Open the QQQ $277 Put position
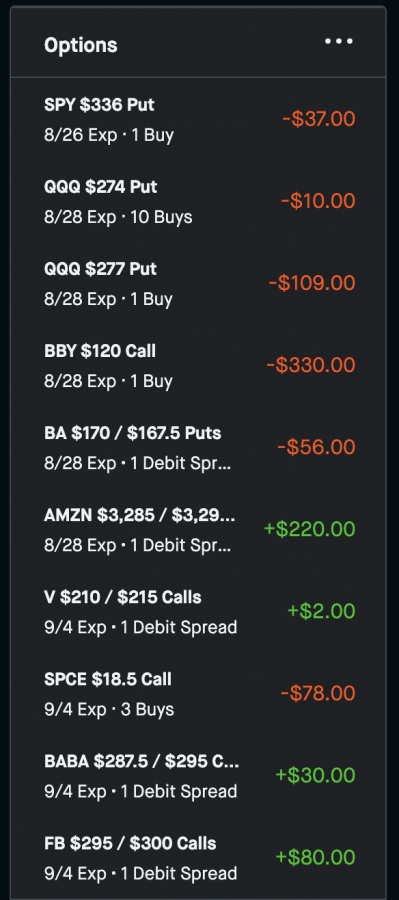 click(198, 284)
